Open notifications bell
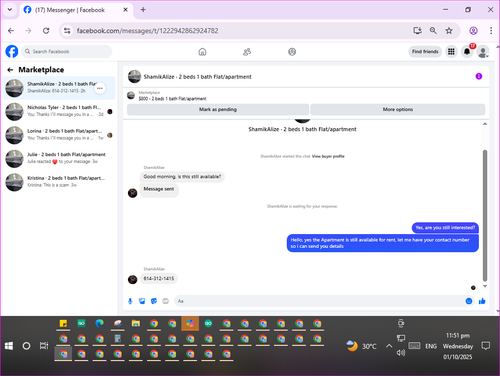 [x=467, y=52]
